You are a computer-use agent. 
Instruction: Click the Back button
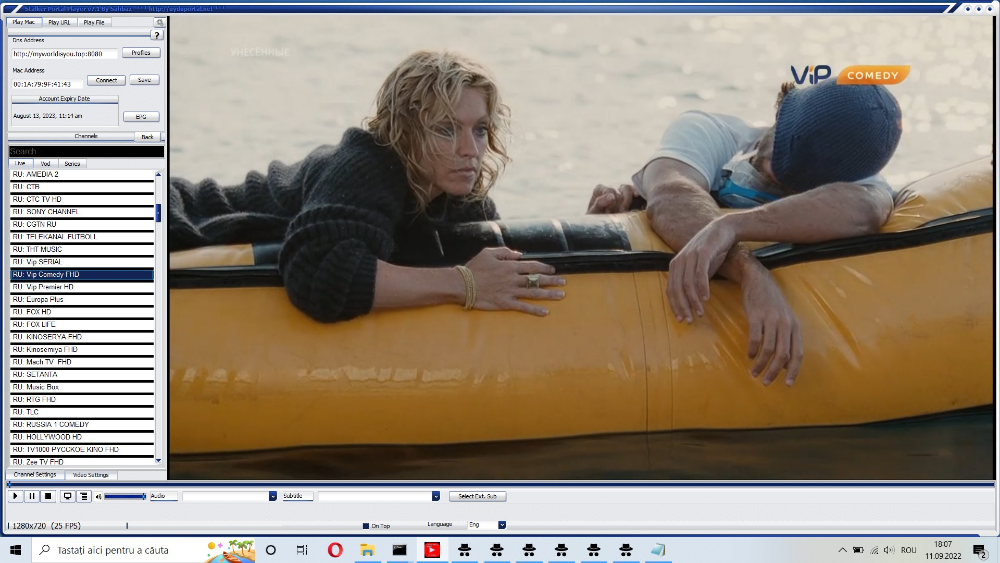click(147, 136)
